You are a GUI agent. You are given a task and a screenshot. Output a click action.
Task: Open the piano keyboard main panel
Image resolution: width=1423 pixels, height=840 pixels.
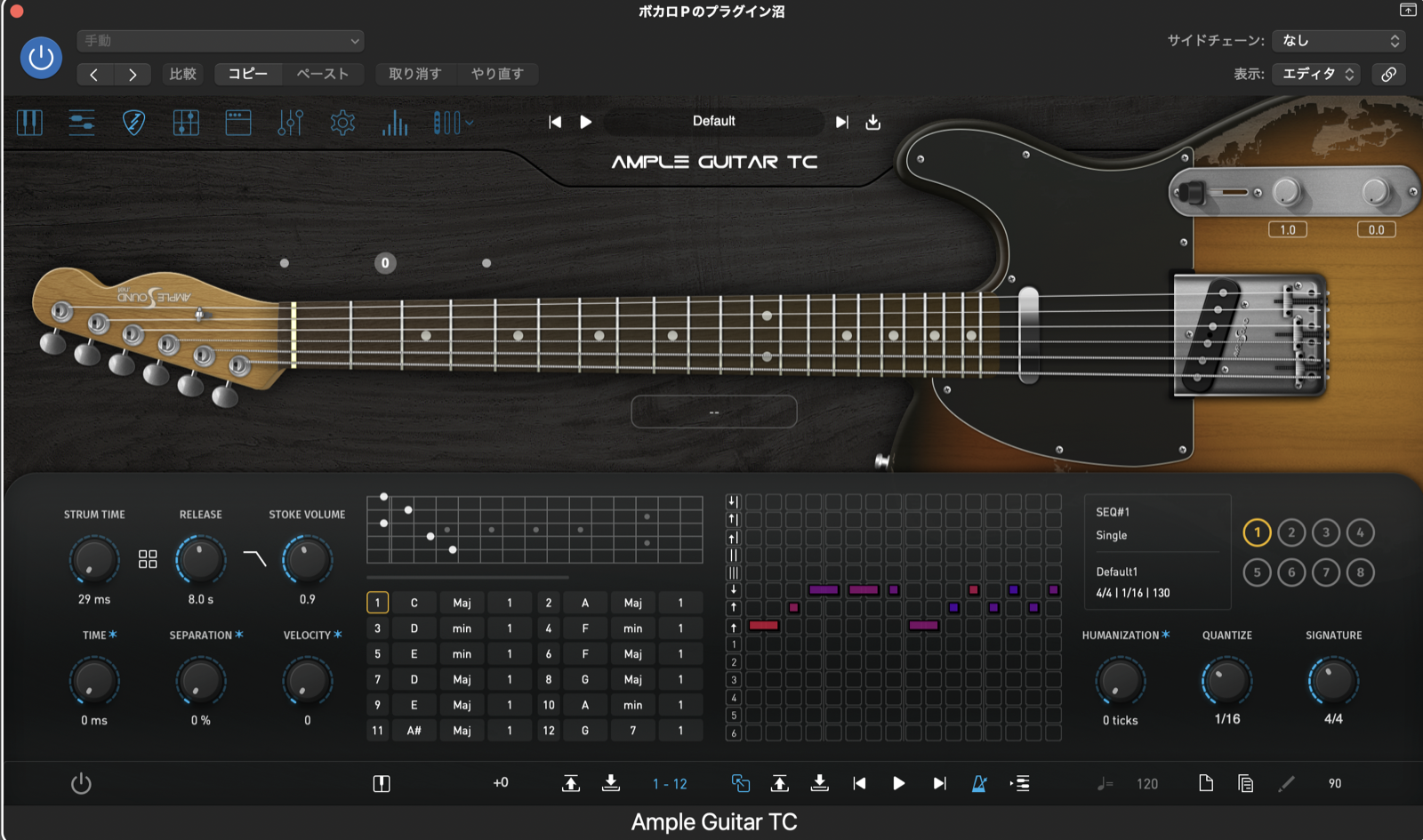pos(29,122)
